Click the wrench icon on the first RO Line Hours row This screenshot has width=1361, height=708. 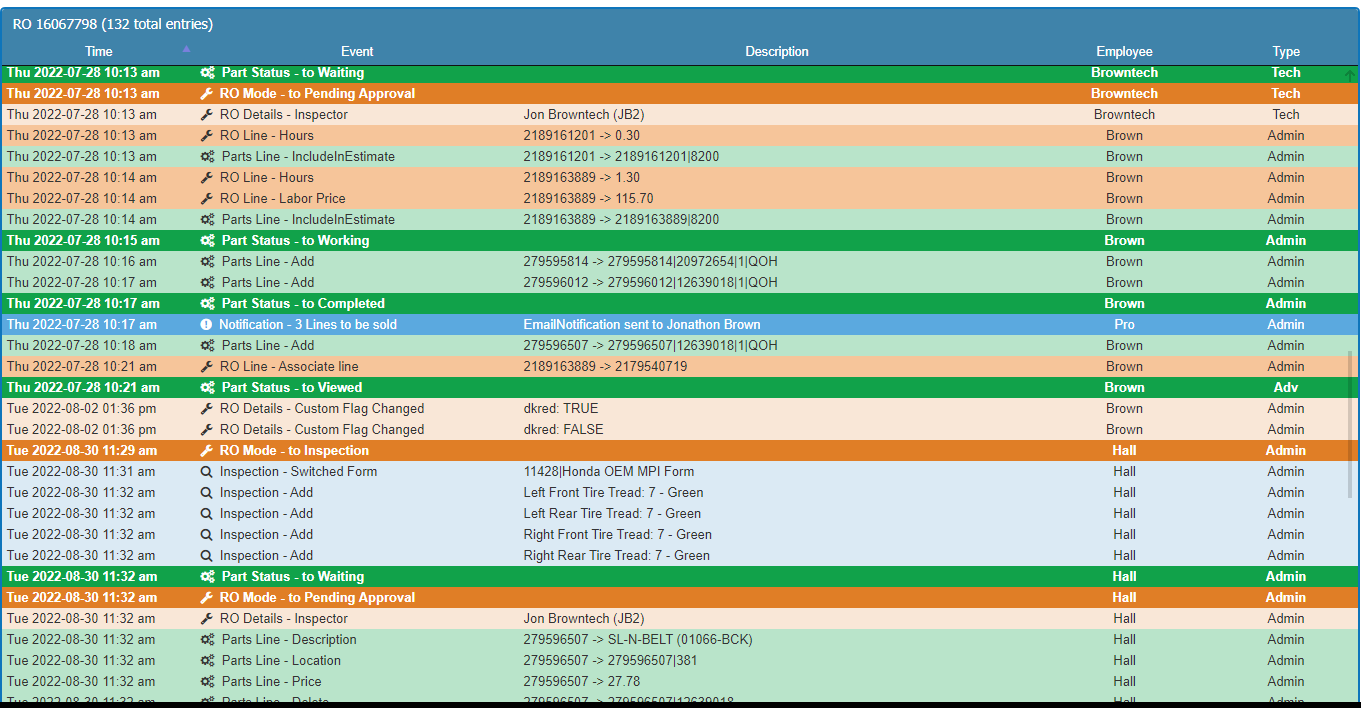[207, 135]
